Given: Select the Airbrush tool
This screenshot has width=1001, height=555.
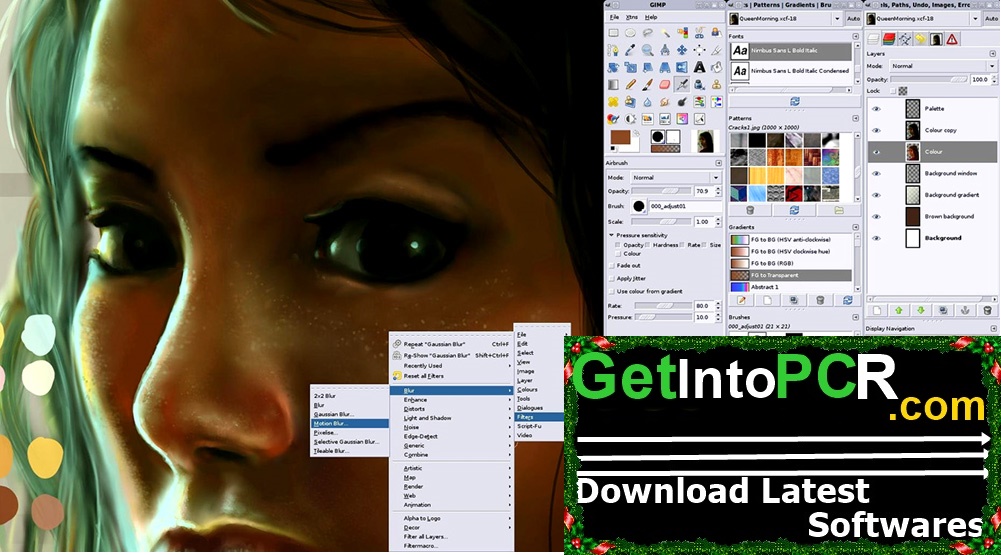Looking at the screenshot, I should click(x=682, y=84).
